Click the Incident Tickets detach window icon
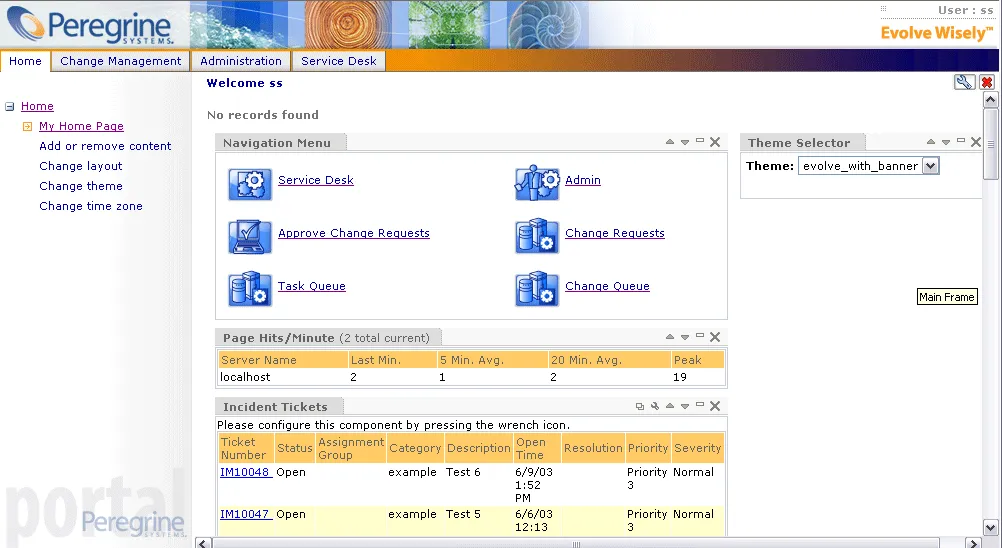 coord(640,406)
